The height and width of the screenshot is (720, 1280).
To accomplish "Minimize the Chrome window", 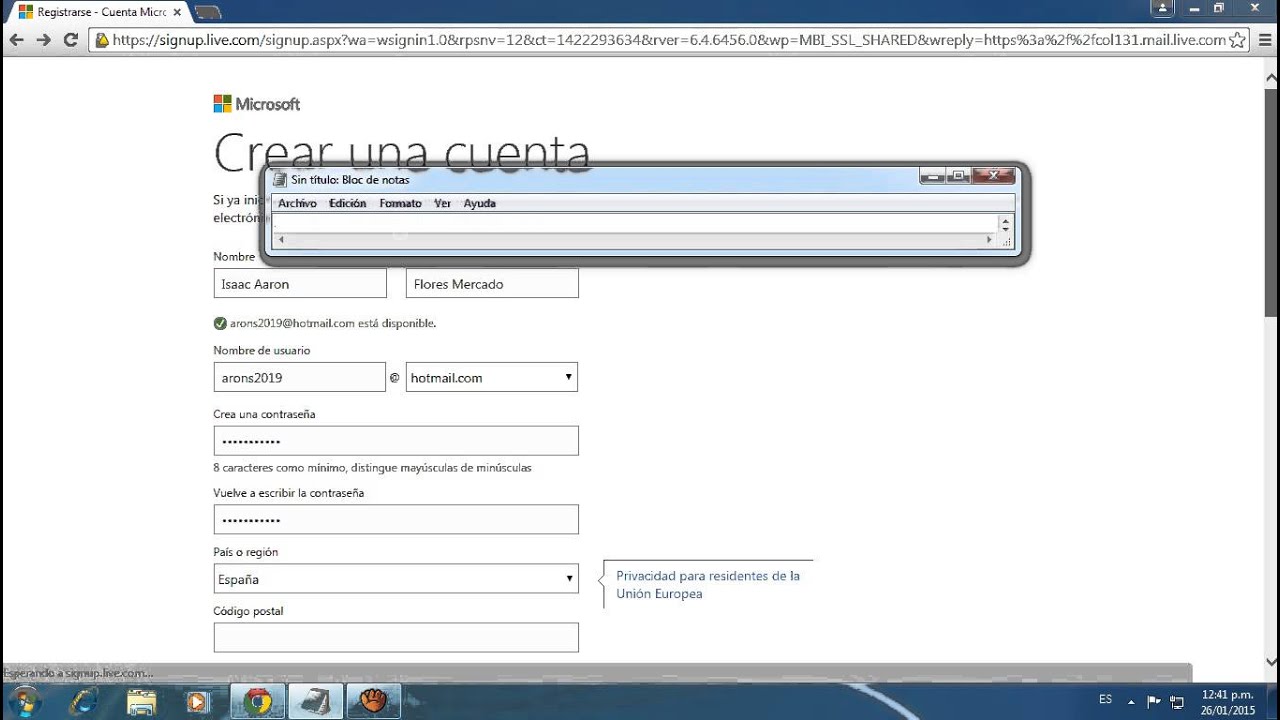I will (1192, 8).
